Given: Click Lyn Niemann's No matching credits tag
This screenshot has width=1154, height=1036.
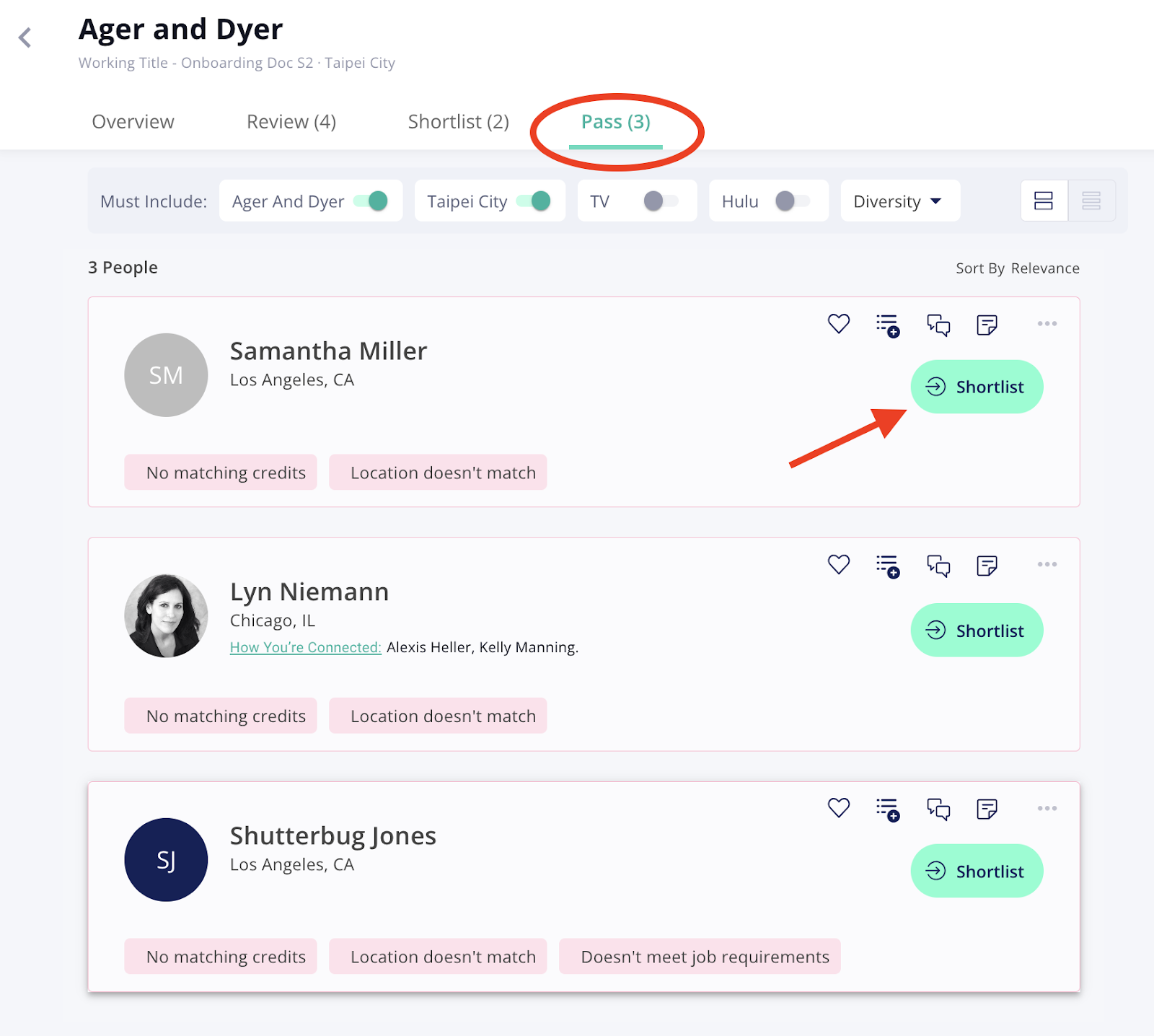Looking at the screenshot, I should [x=221, y=716].
